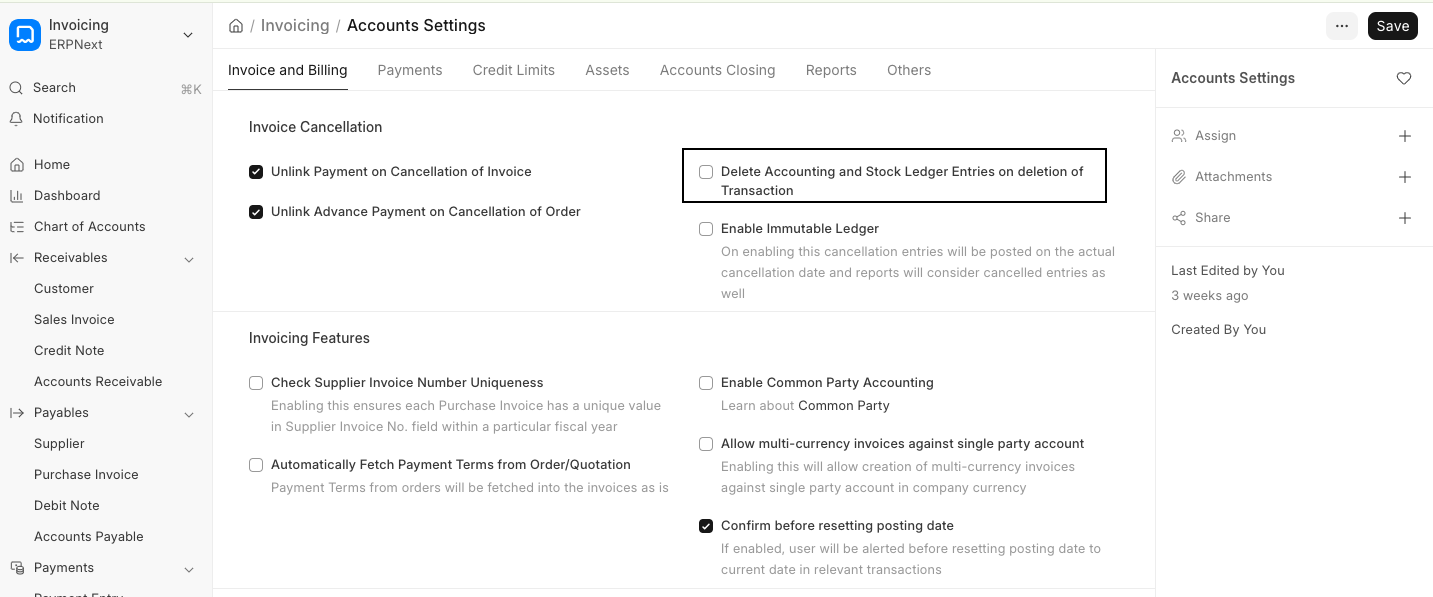Viewport: 1433px width, 597px height.
Task: Open the Accounts Closing tab
Action: (x=717, y=70)
